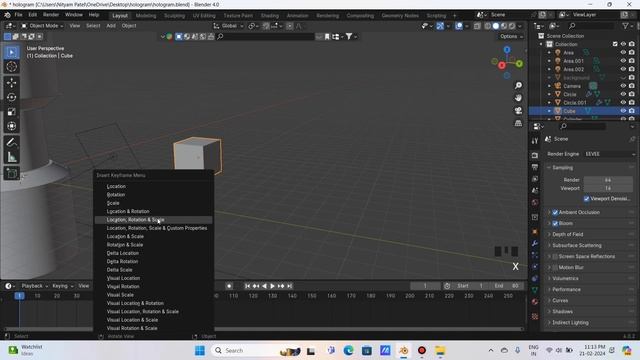Expand Subsurface Scattering panel
Viewport: 640px width, 360px height.
(577, 245)
